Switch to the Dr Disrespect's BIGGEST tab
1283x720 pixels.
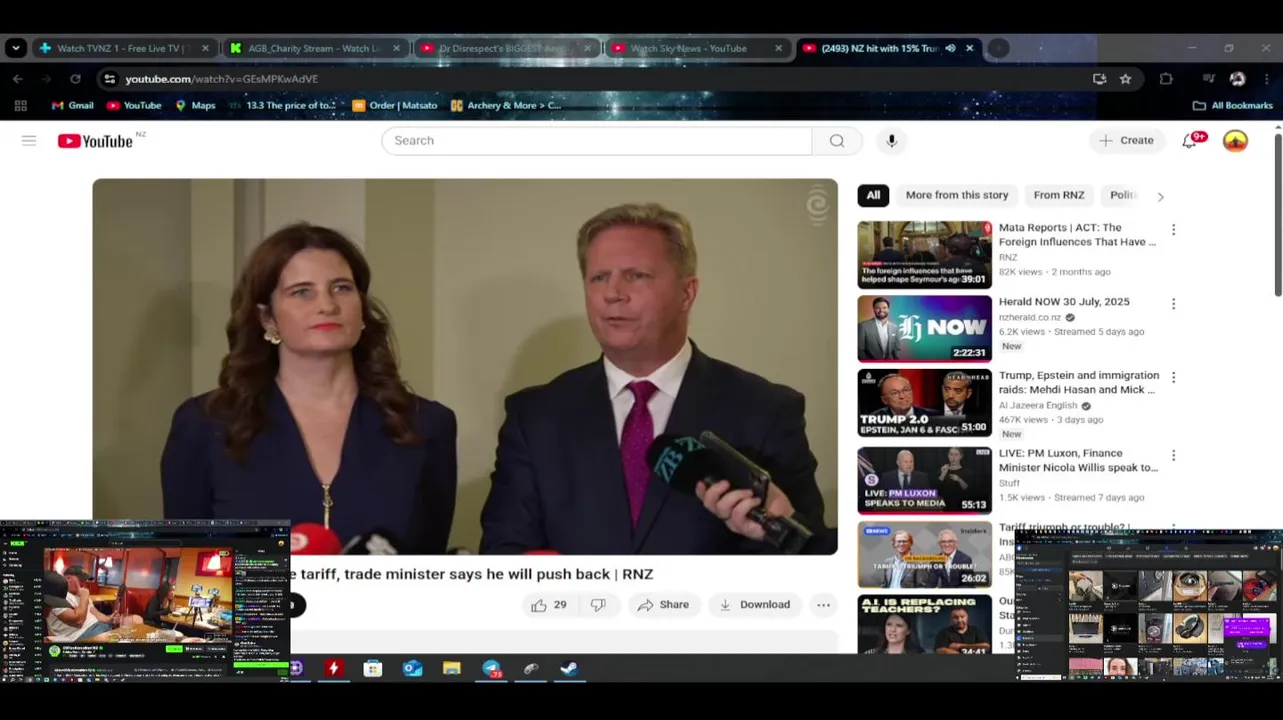coord(503,48)
